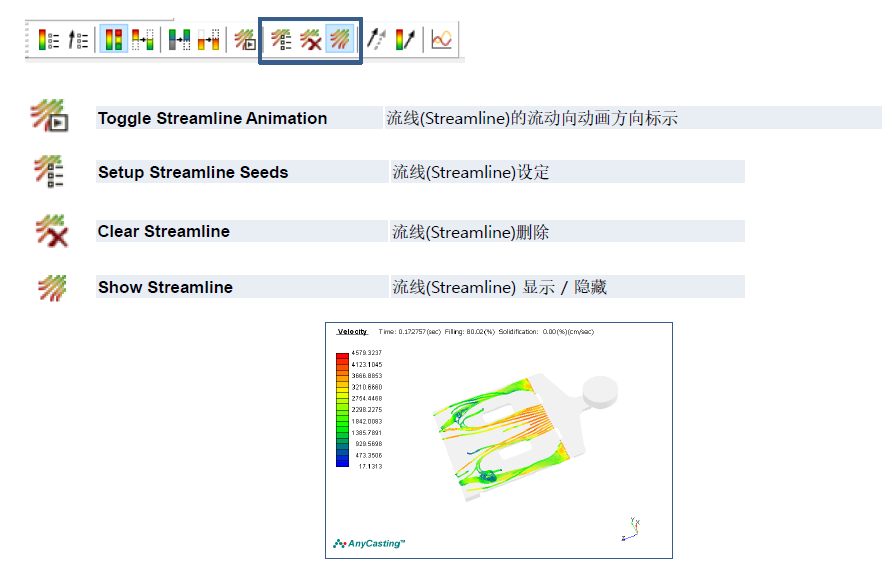Click Clear Streamline icon in the toolbar
Image resolution: width=895 pixels, height=571 pixels.
coord(311,40)
